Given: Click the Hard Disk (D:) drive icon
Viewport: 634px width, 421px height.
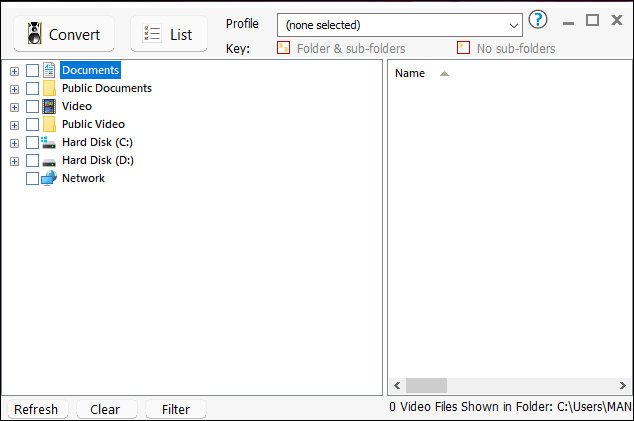Looking at the screenshot, I should (x=49, y=162).
